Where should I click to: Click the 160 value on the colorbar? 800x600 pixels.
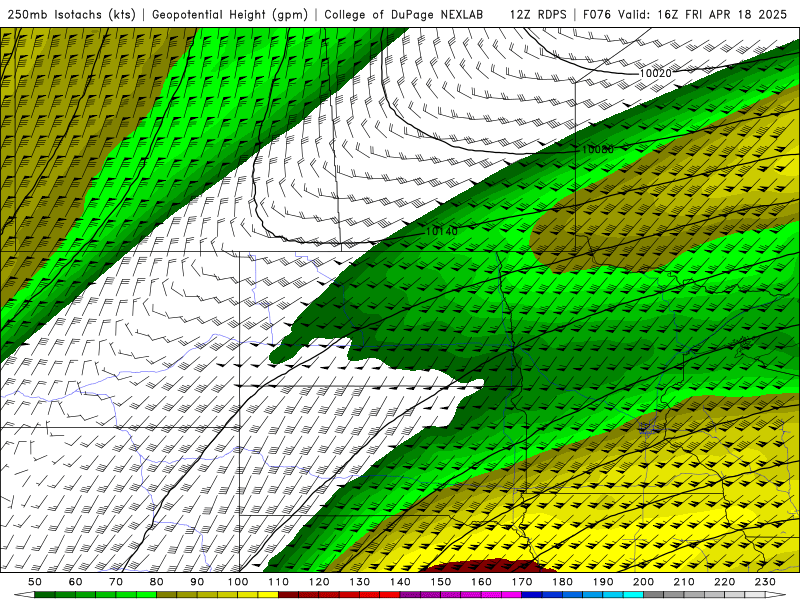pyautogui.click(x=482, y=582)
